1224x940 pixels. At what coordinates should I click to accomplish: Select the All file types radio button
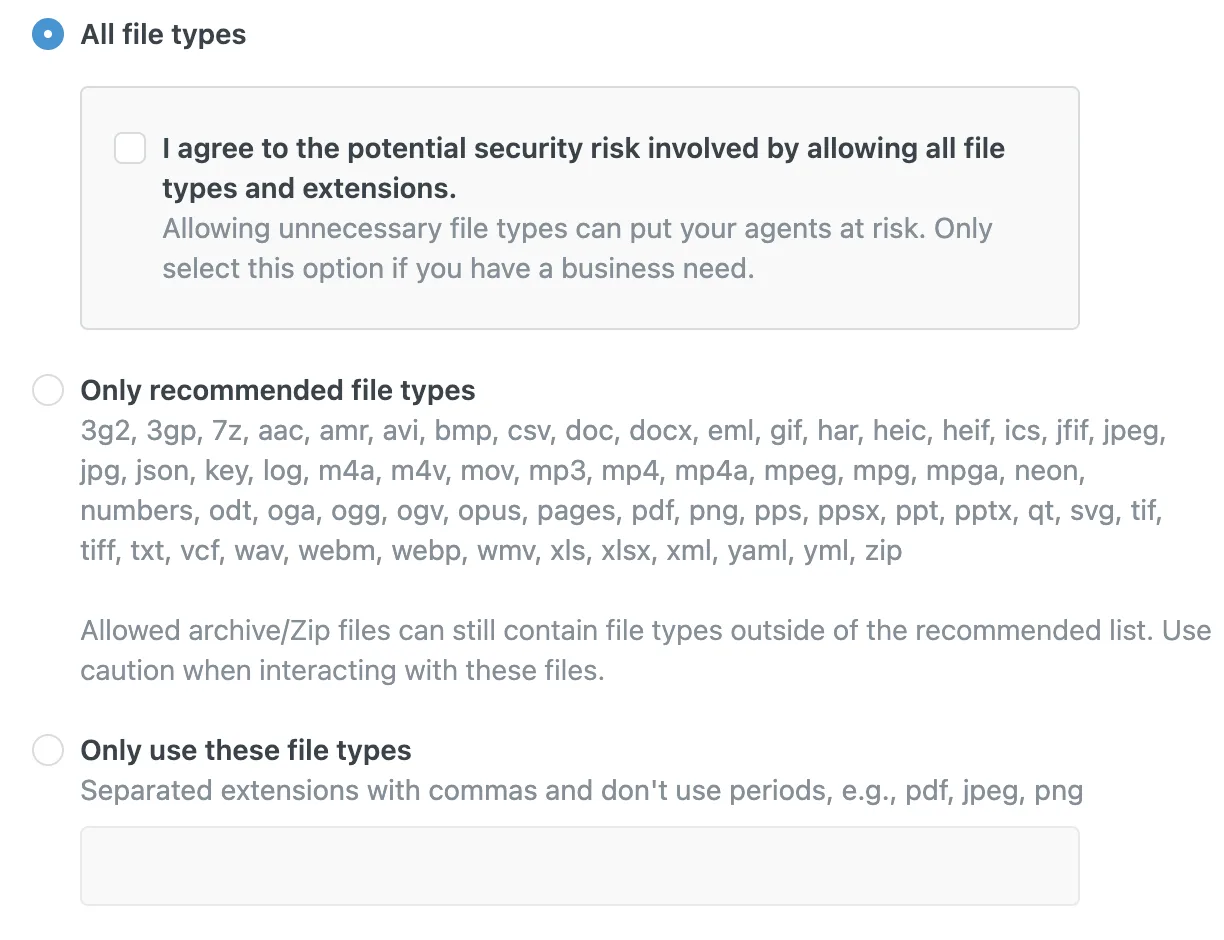tap(48, 35)
